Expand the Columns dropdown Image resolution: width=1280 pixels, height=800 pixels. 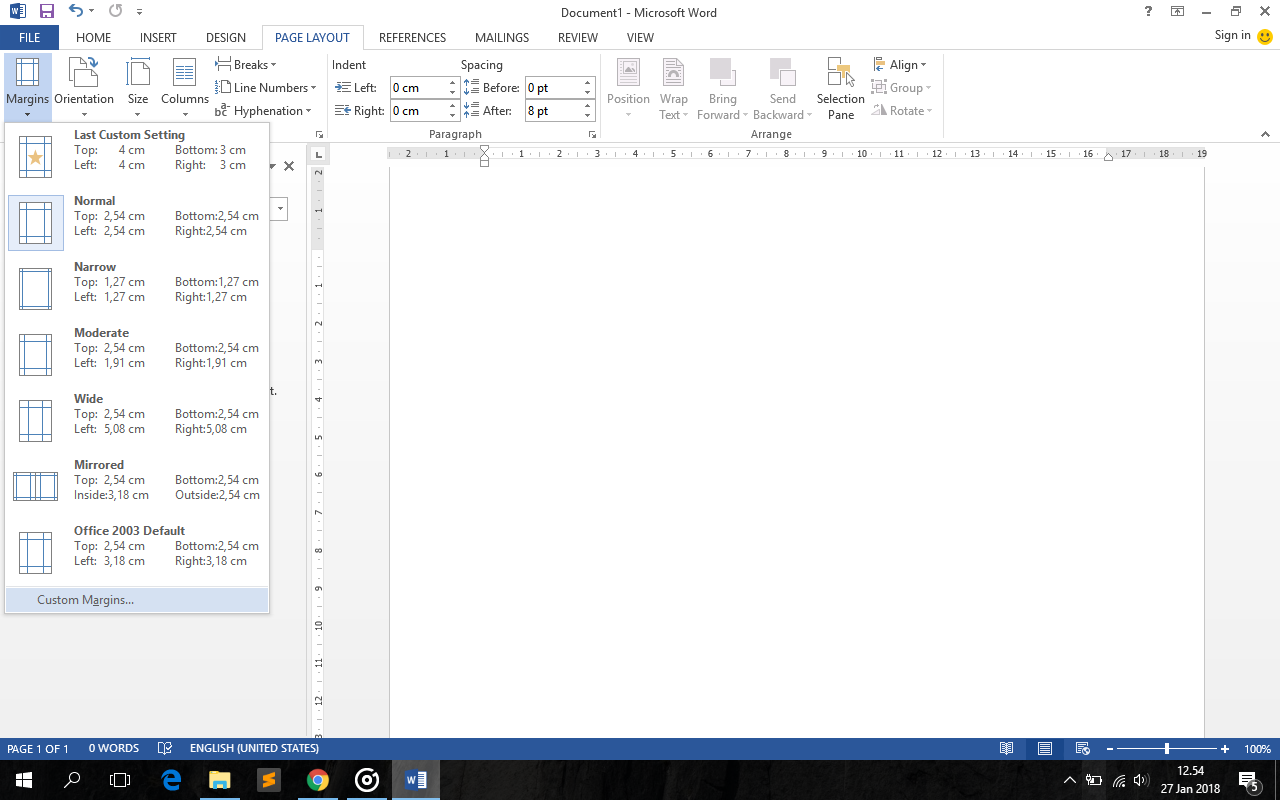185,87
